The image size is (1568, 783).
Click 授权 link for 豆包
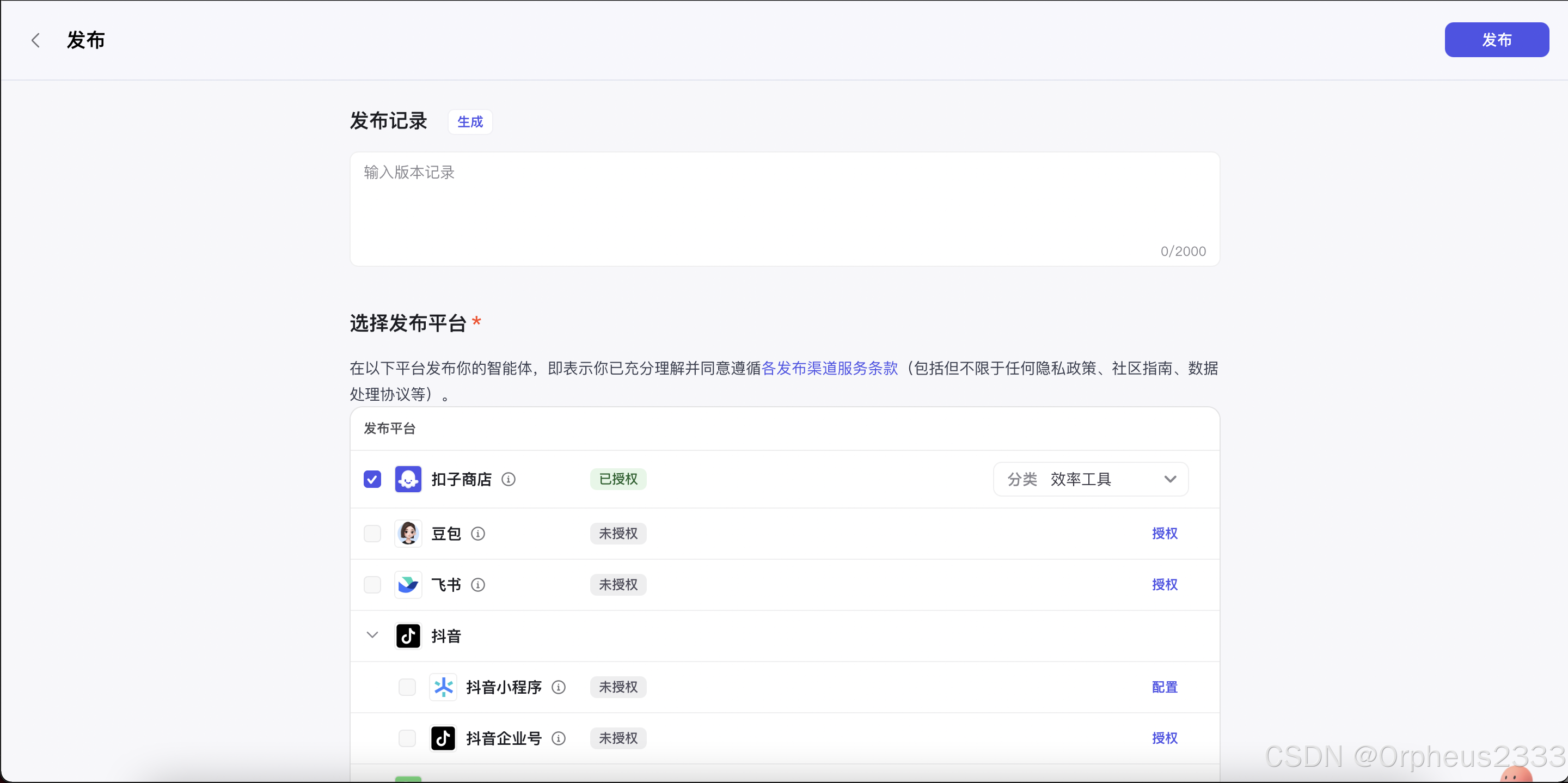[1164, 534]
